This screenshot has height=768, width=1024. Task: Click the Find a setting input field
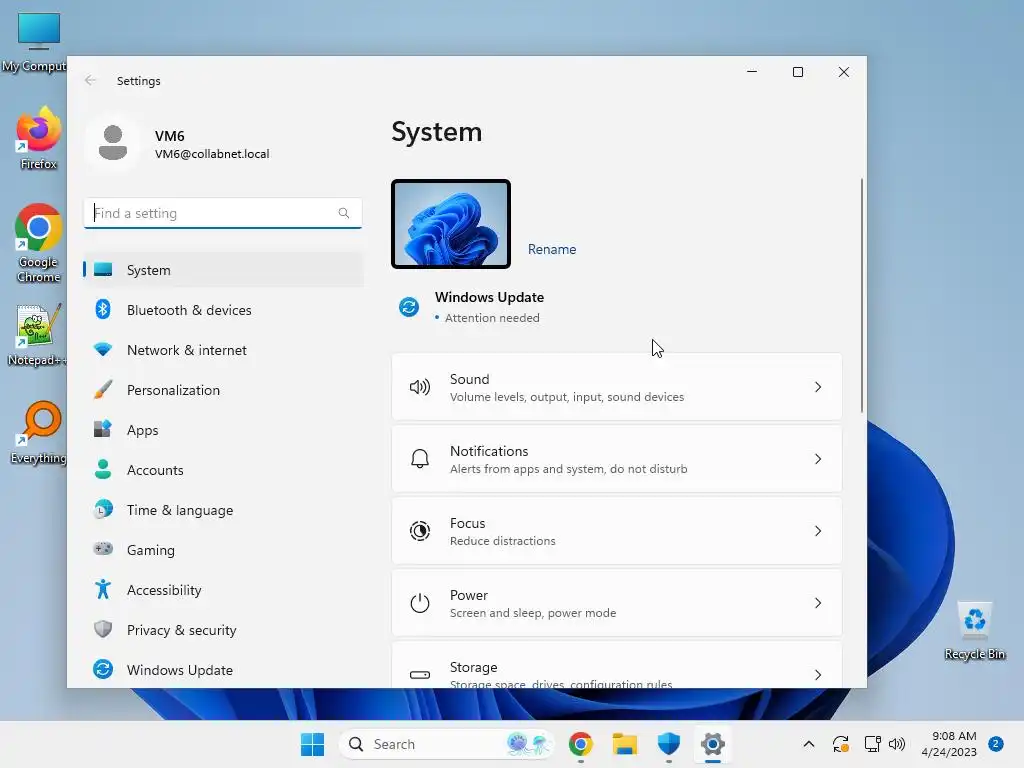pyautogui.click(x=223, y=213)
